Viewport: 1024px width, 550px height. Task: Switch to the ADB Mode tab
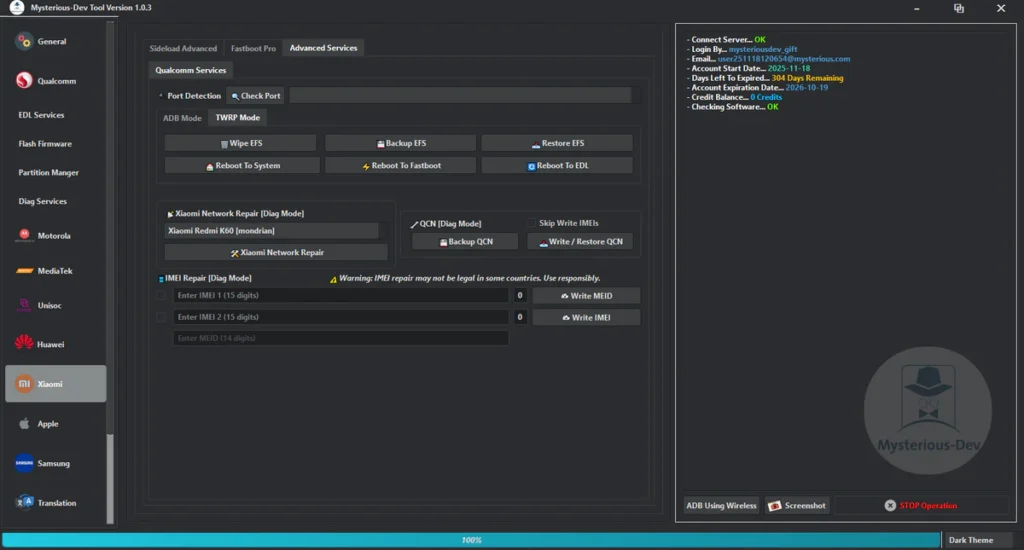[x=182, y=118]
